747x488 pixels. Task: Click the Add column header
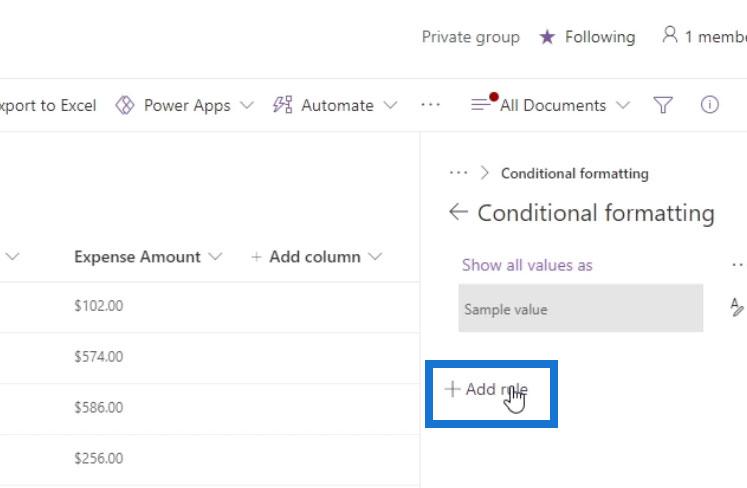pos(315,257)
